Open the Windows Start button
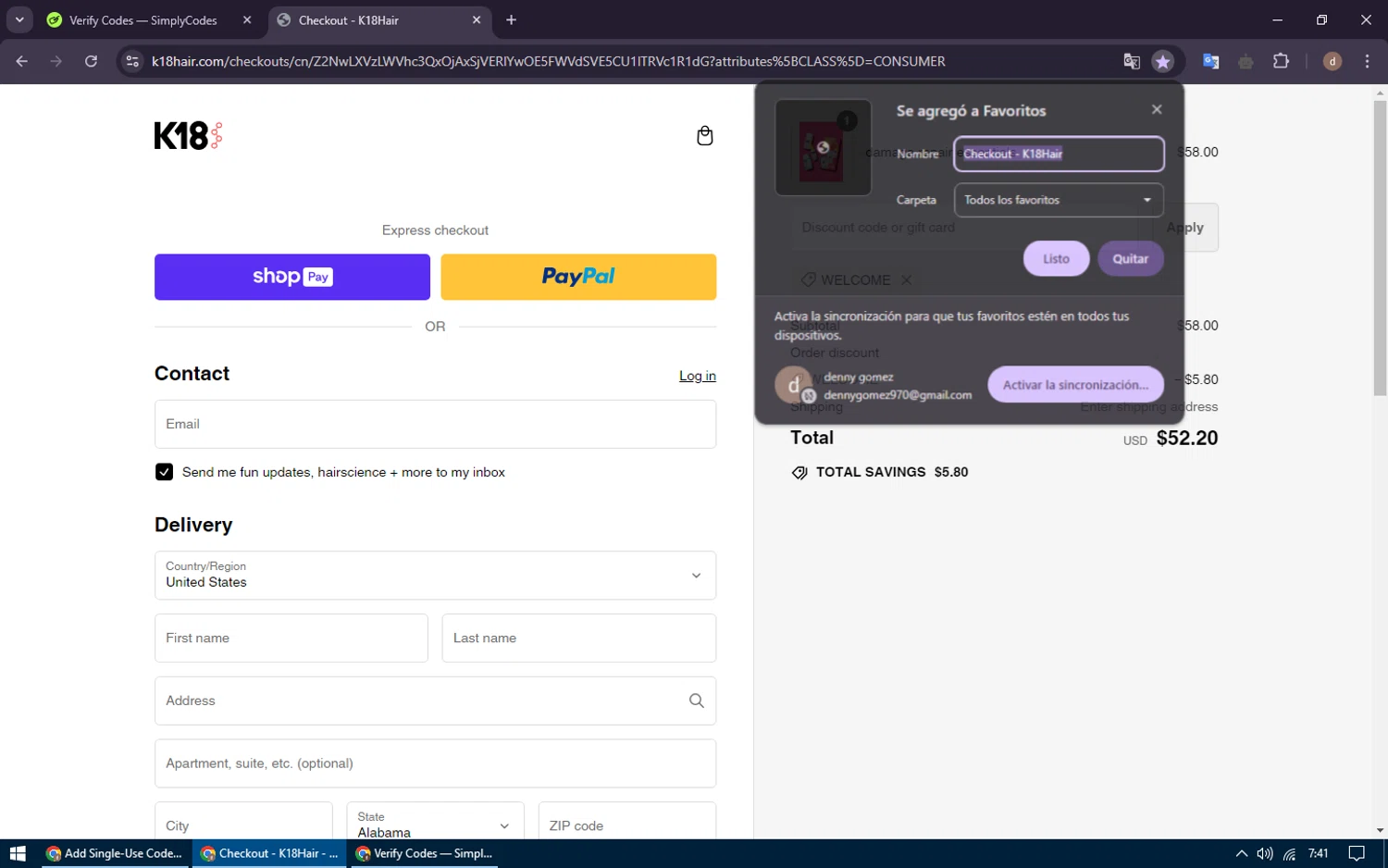The image size is (1388, 868). click(18, 853)
